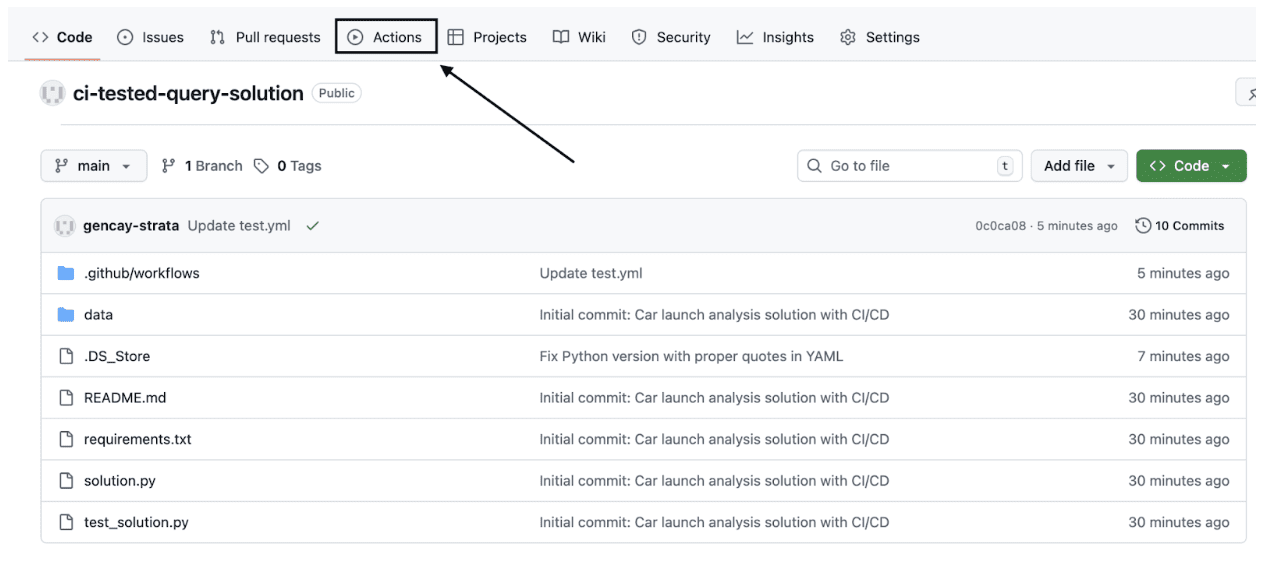Open the README.md file
Screen dimensions: 1262x570
click(125, 398)
